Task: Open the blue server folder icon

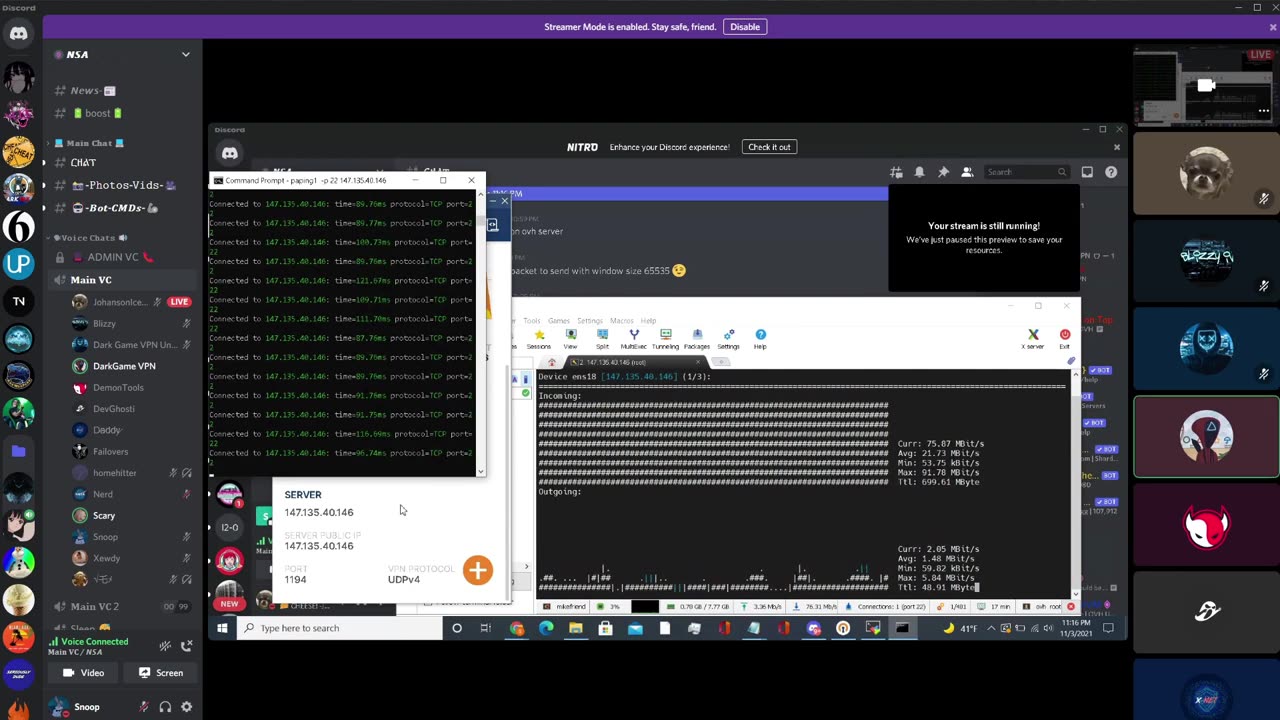Action: click(x=18, y=451)
